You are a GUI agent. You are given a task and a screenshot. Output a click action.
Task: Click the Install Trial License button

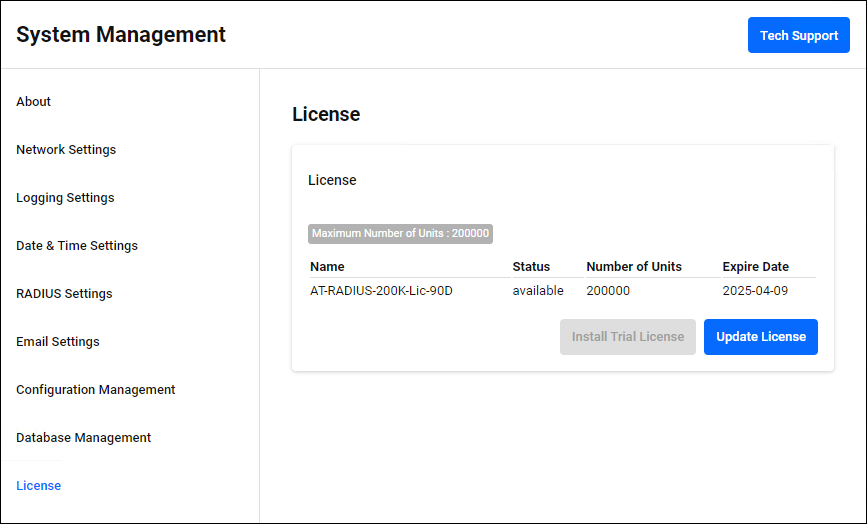[x=627, y=337]
